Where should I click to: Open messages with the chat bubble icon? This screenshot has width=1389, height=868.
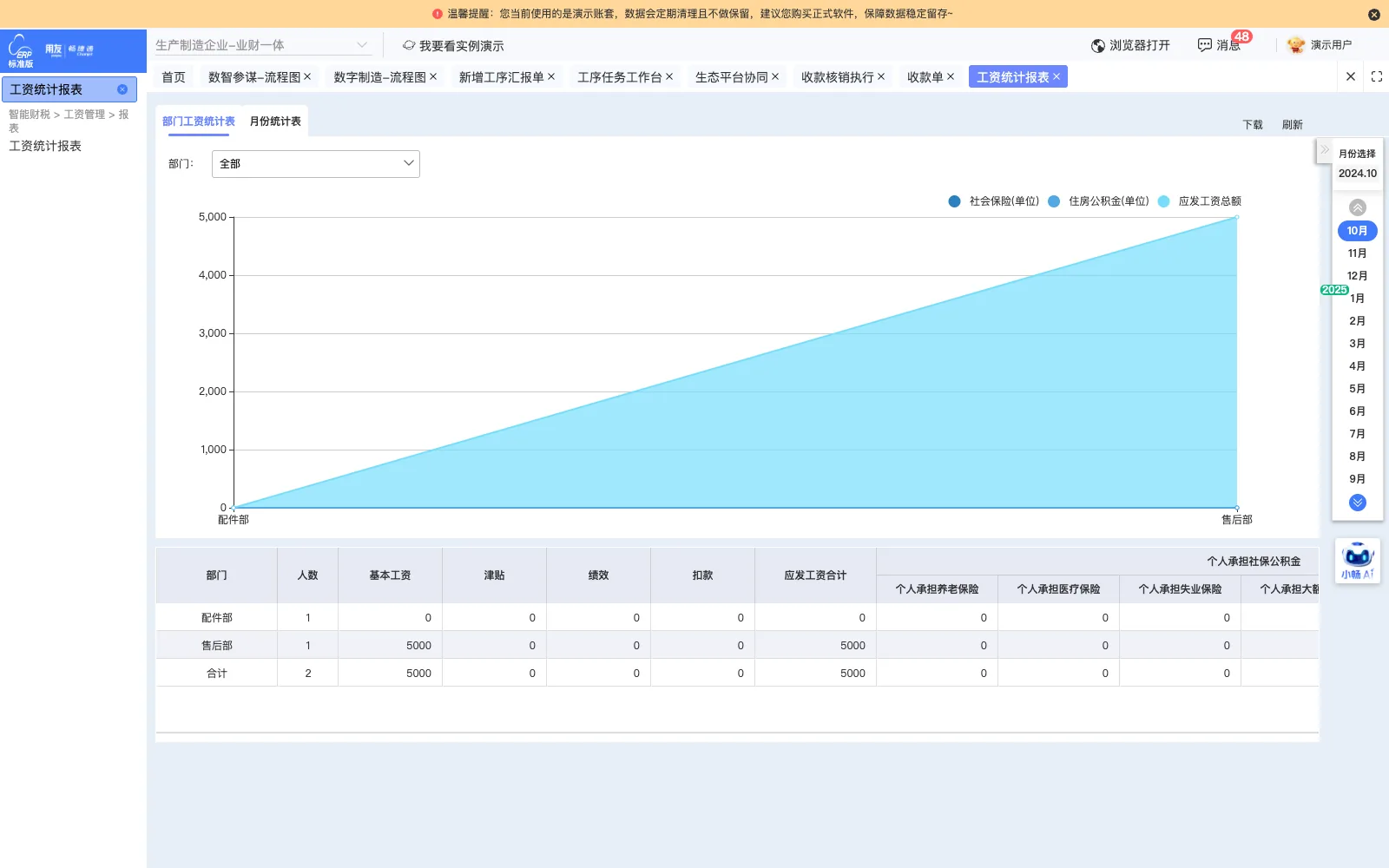click(1204, 45)
